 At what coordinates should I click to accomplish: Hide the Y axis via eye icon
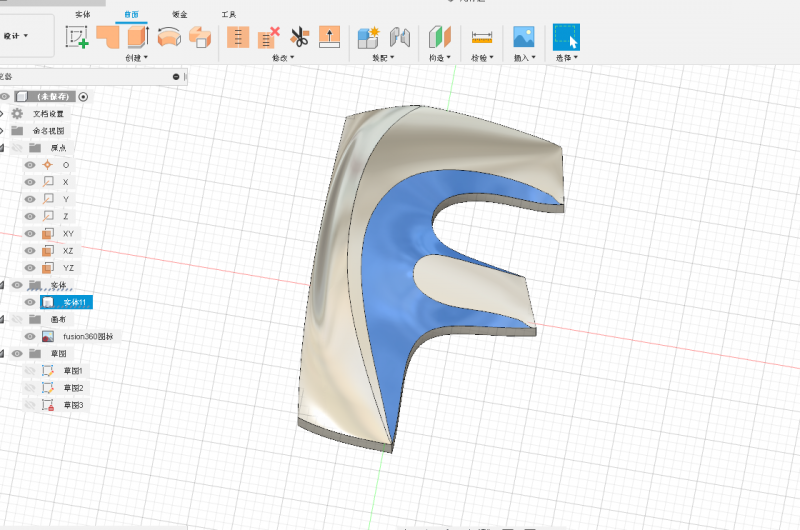click(x=30, y=199)
